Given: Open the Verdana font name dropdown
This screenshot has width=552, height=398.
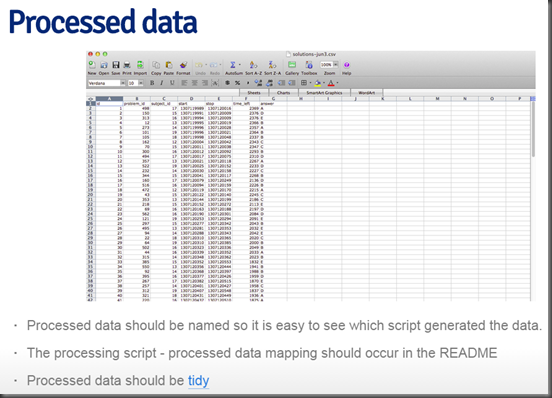Looking at the screenshot, I should coord(123,83).
